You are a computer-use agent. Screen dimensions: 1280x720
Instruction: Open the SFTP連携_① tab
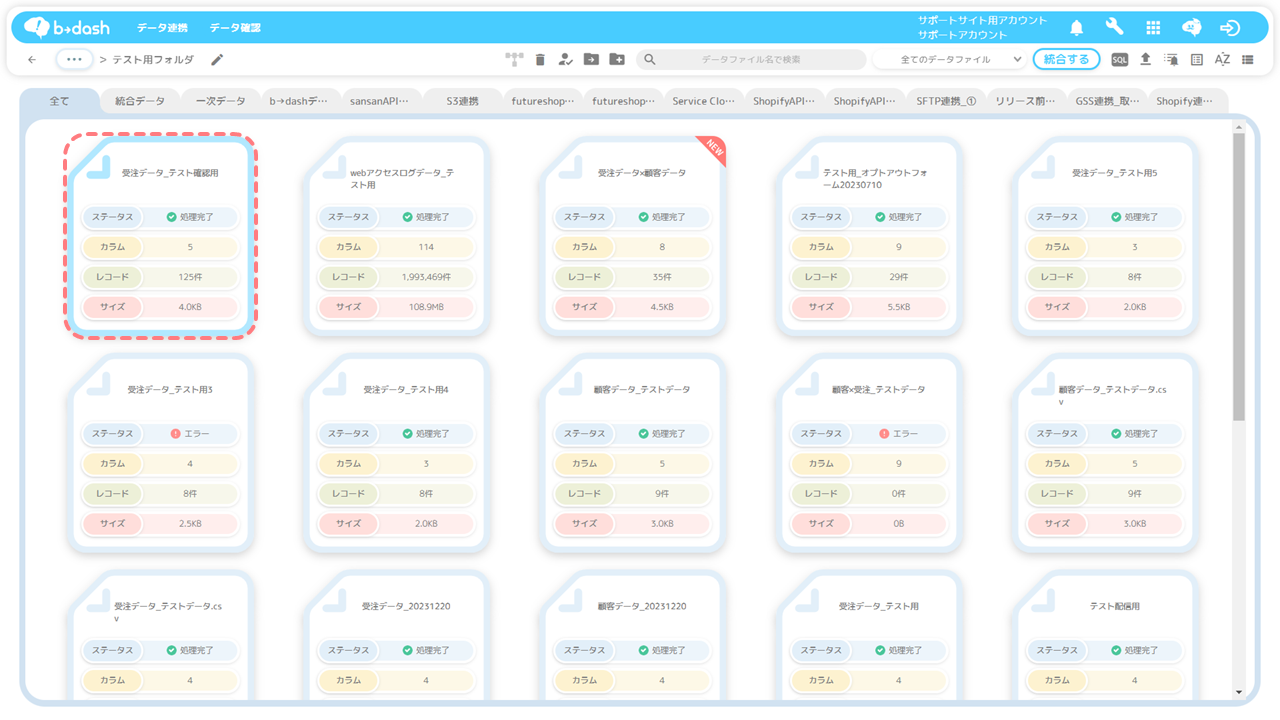click(946, 101)
